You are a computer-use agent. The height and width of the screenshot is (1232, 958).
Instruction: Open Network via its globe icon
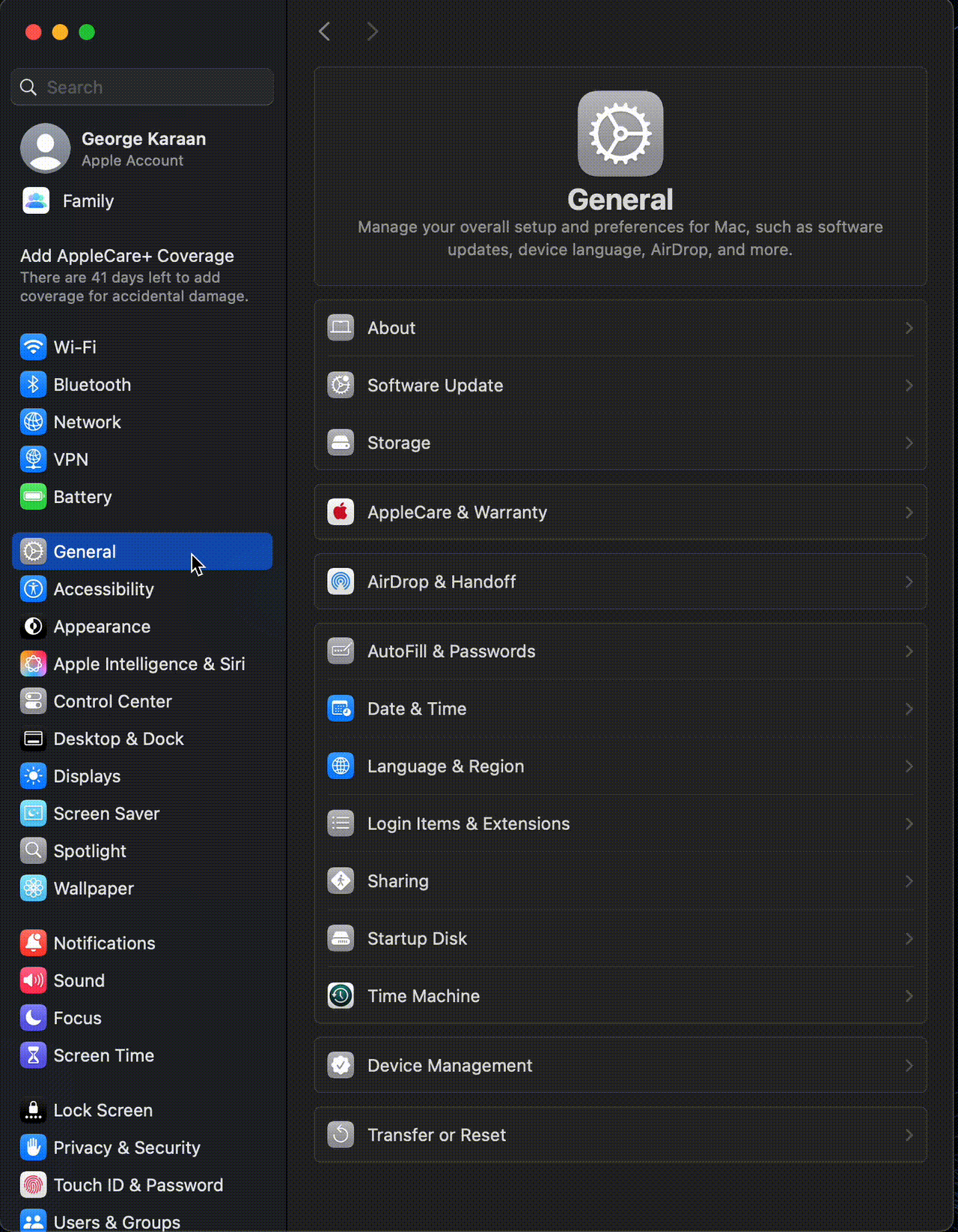pyautogui.click(x=33, y=422)
